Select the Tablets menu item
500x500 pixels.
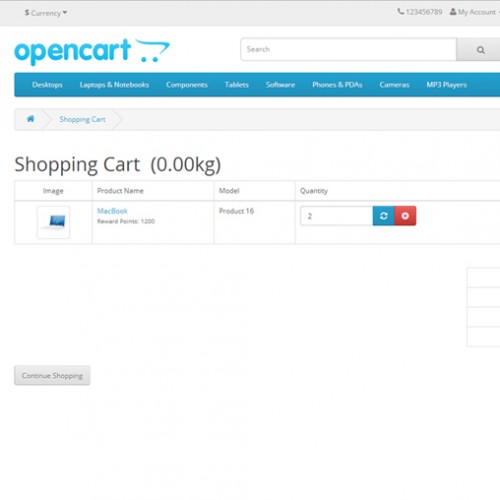237,85
